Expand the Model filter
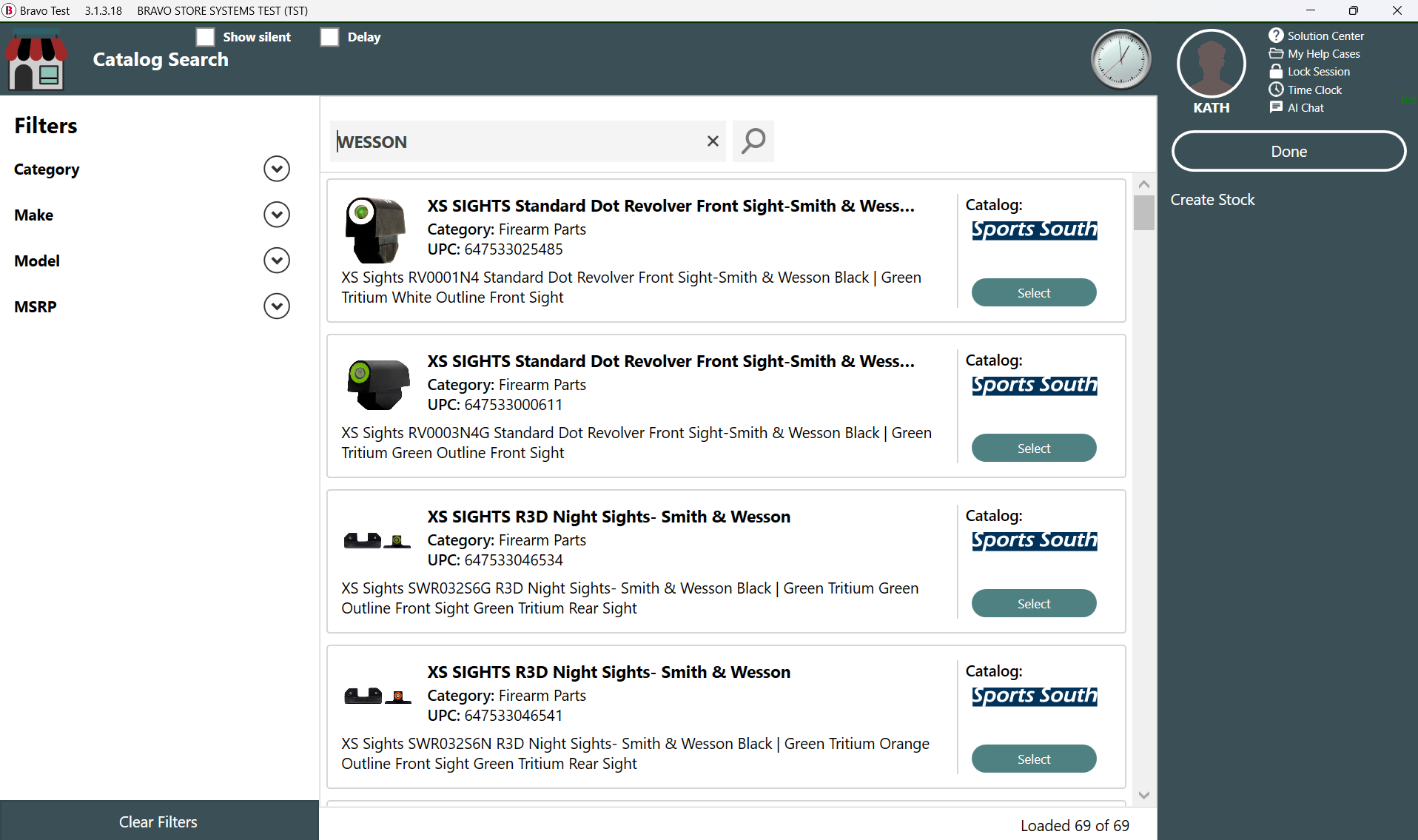The image size is (1418, 840). tap(277, 261)
